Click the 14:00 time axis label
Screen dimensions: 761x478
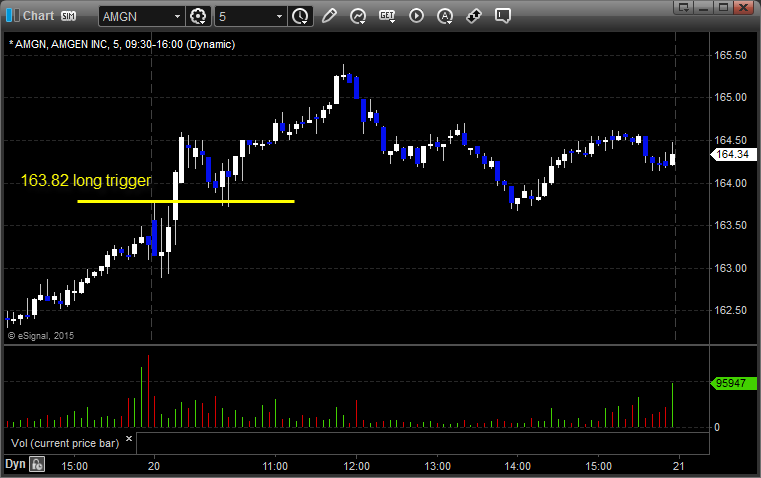click(517, 466)
